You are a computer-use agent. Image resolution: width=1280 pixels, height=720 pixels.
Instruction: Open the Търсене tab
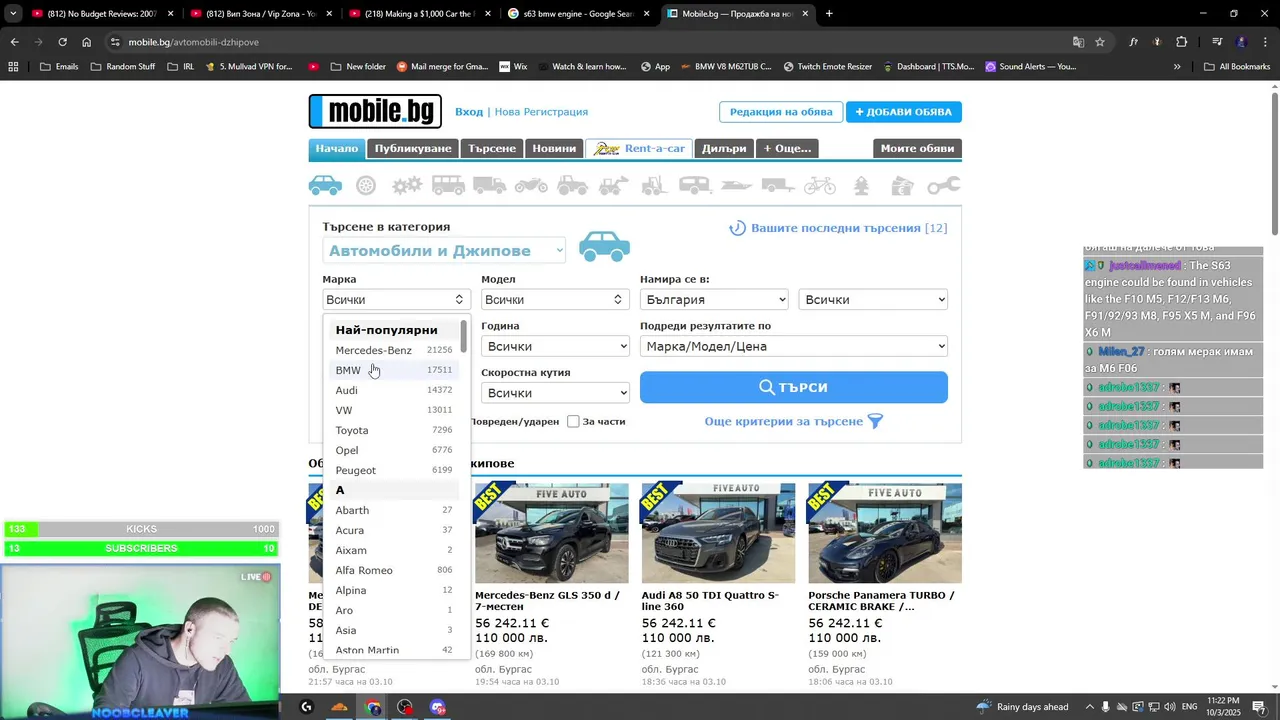(492, 148)
